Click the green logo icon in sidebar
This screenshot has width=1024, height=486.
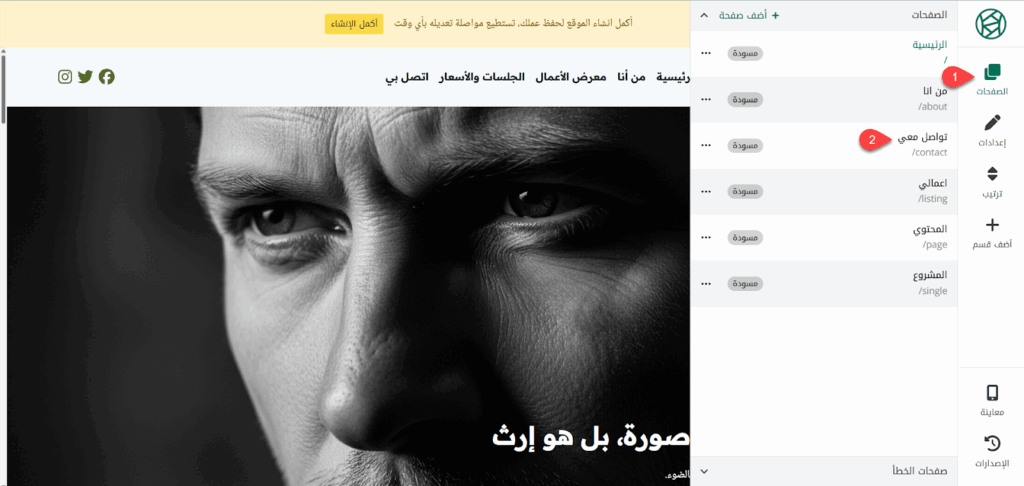pos(991,23)
